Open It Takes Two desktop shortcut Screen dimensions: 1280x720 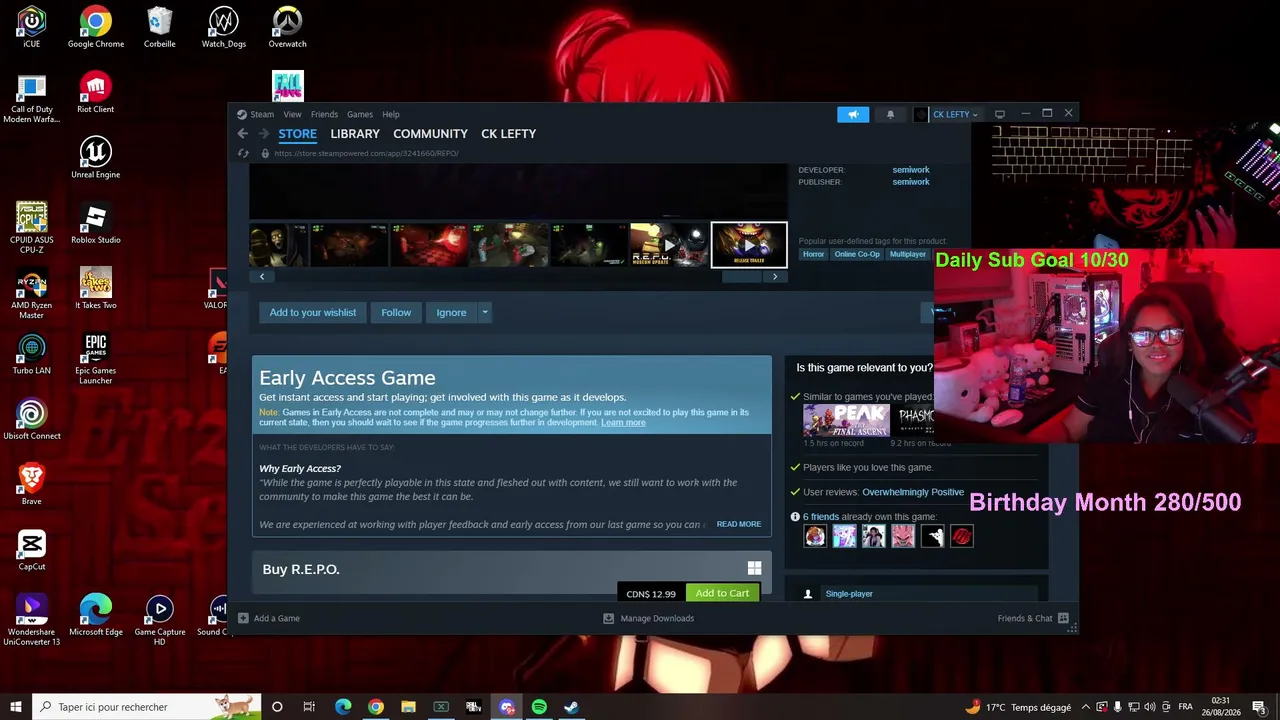click(x=96, y=288)
